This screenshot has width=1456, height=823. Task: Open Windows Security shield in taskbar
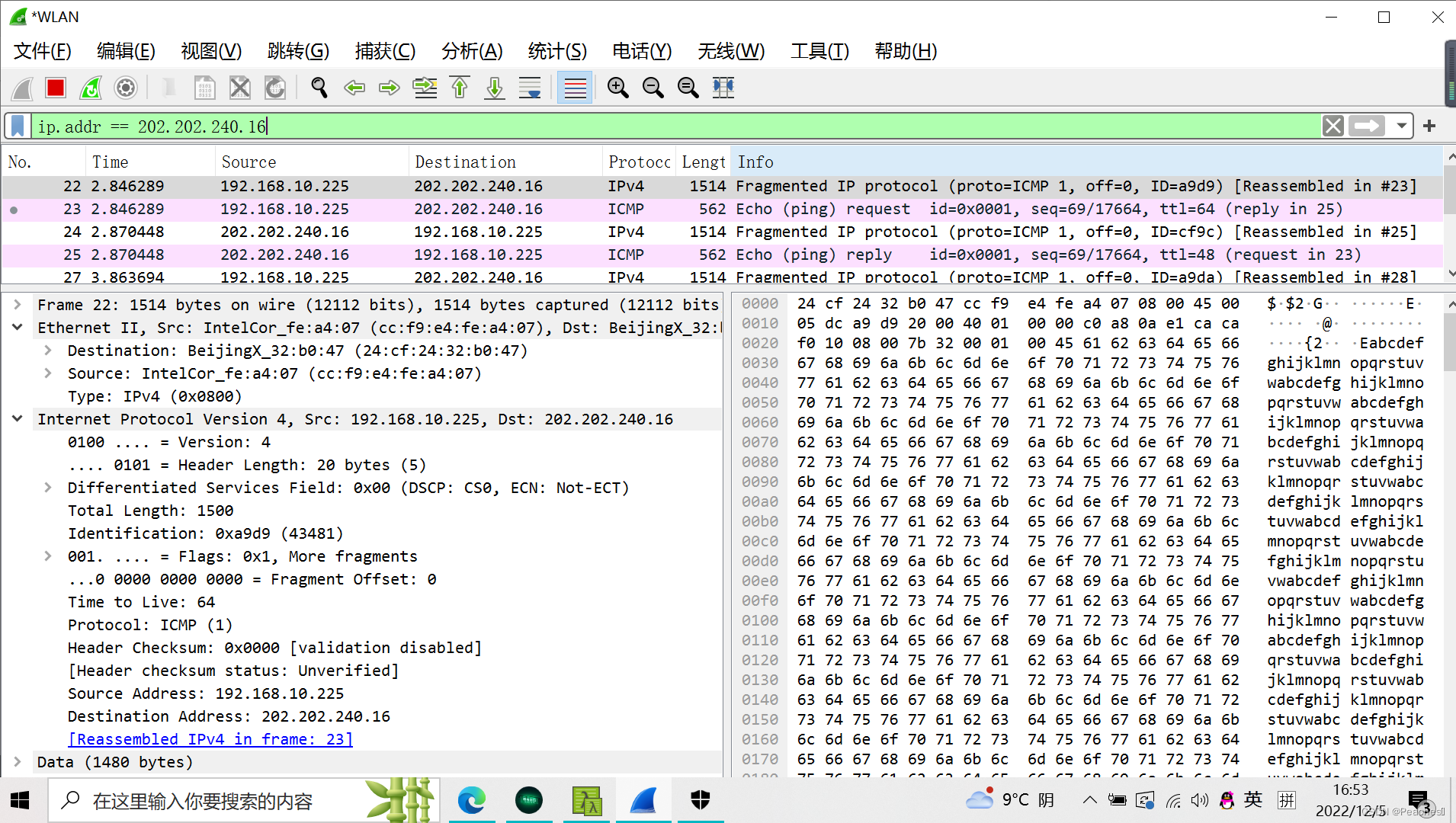click(x=701, y=800)
